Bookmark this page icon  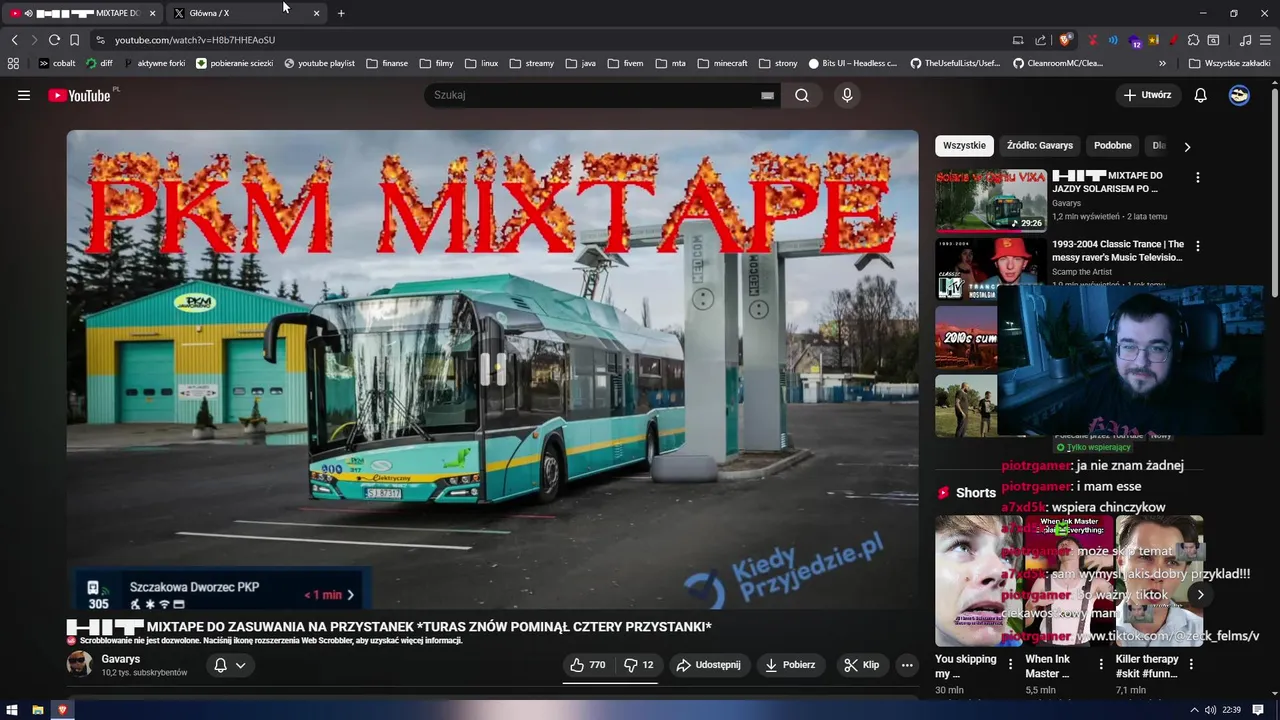coord(74,40)
